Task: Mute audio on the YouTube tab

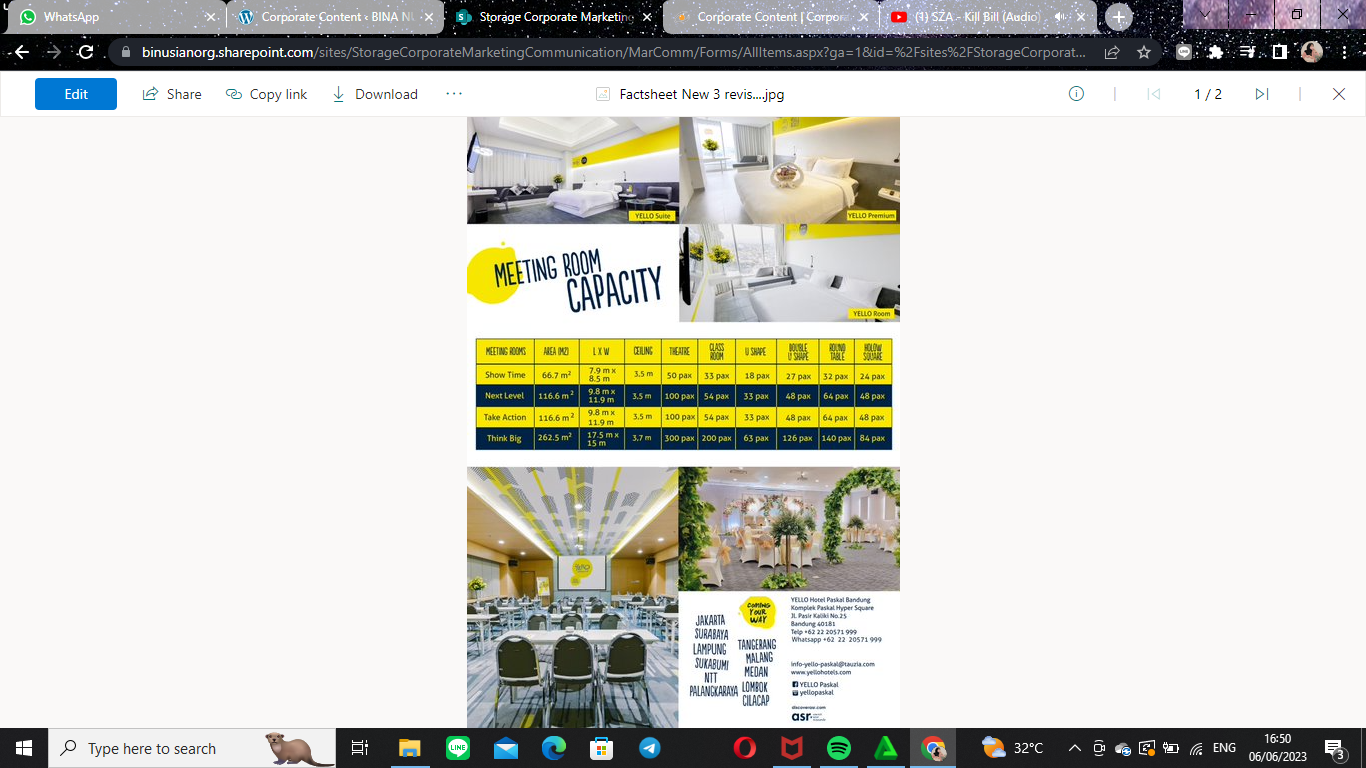Action: click(x=1059, y=17)
